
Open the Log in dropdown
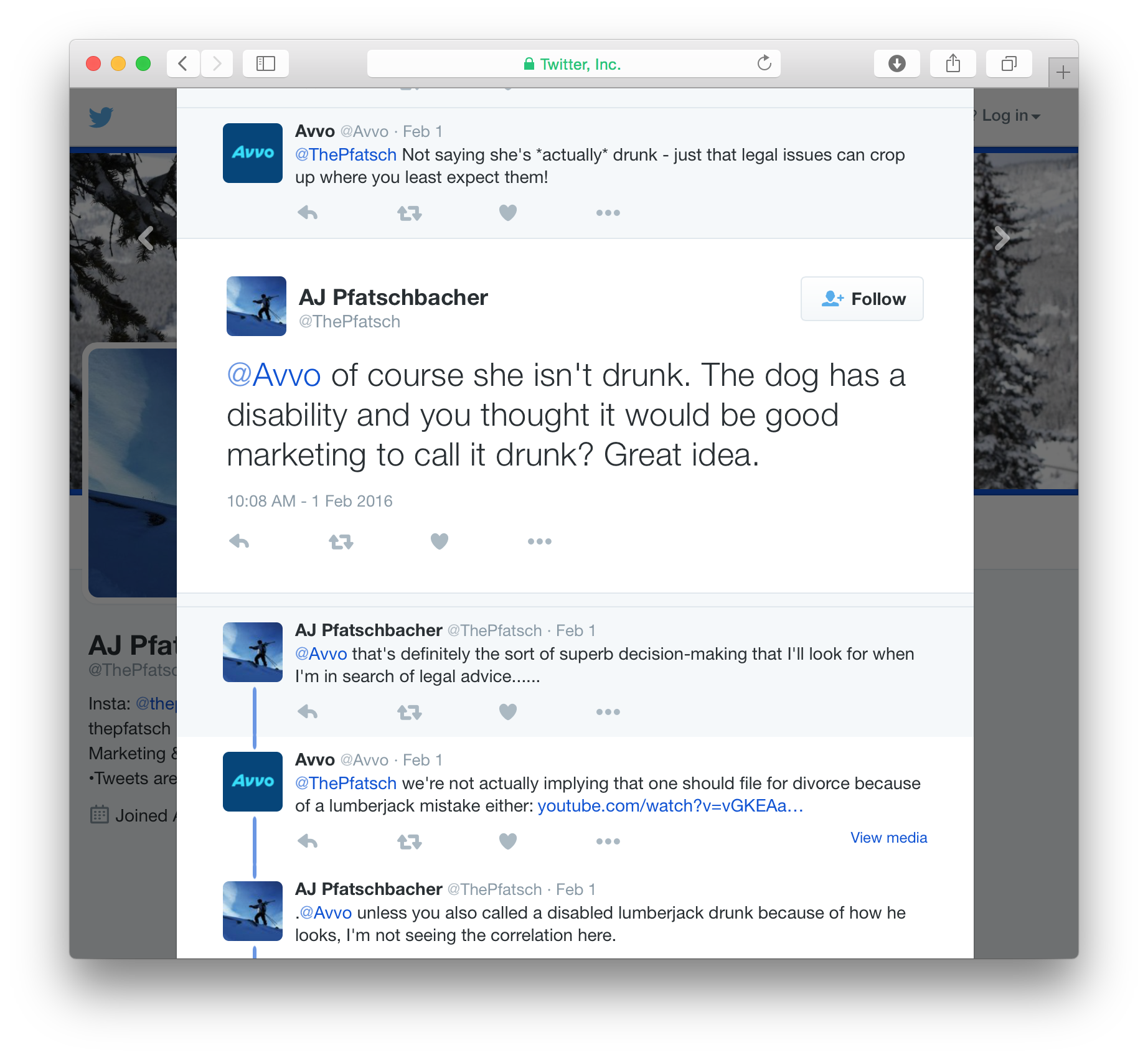pos(1011,116)
